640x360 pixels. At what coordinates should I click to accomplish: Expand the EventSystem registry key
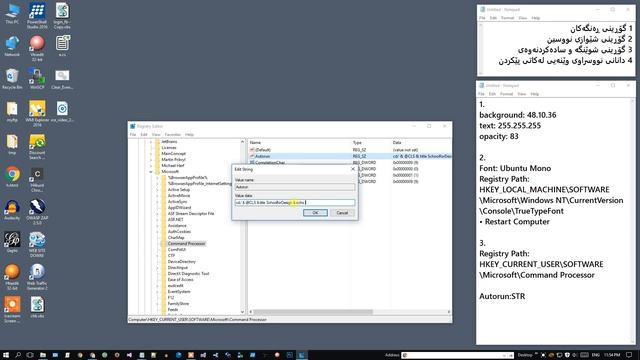tap(158, 291)
